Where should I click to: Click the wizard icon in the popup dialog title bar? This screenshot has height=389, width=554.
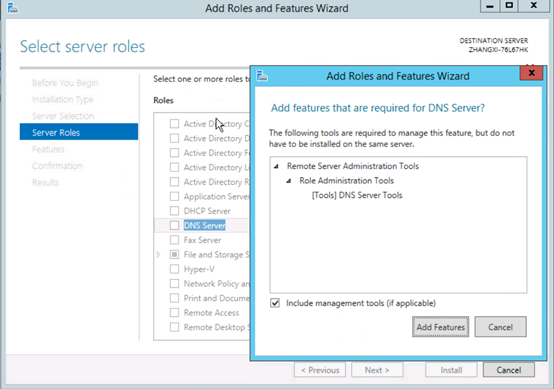[x=262, y=76]
